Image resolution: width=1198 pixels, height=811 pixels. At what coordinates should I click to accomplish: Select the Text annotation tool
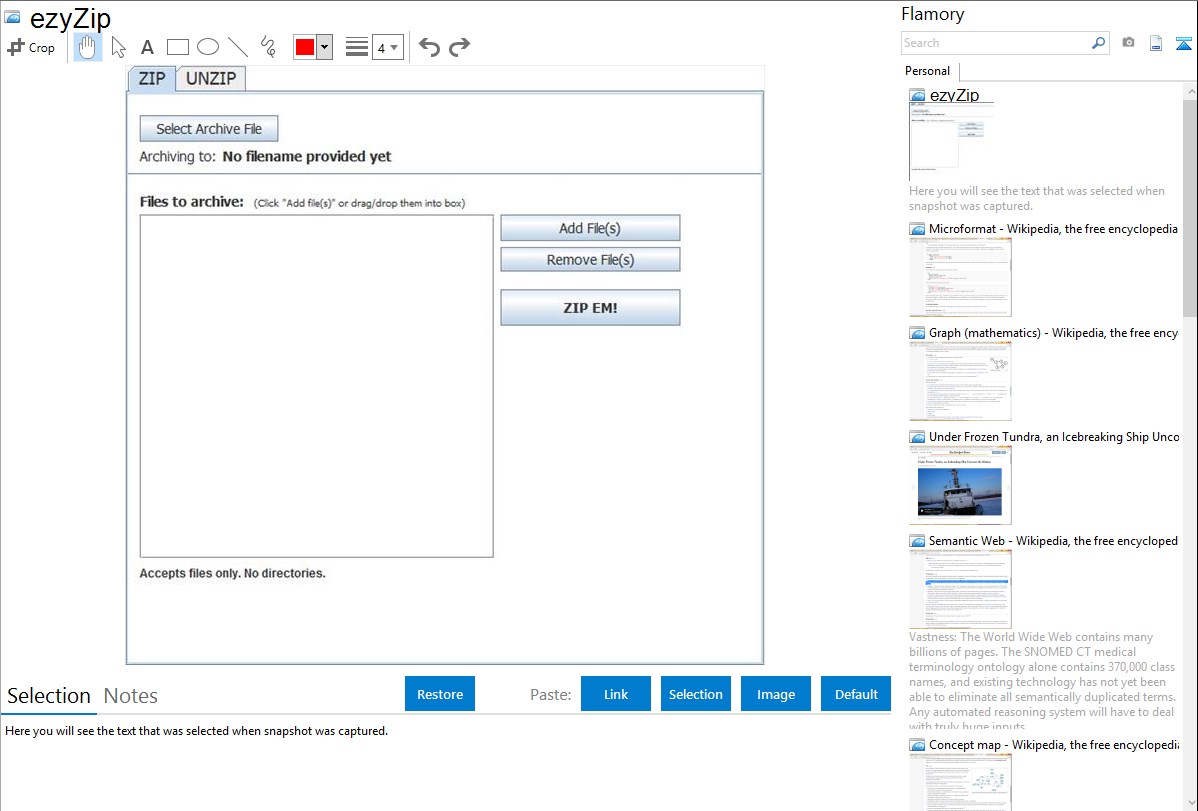coord(147,47)
